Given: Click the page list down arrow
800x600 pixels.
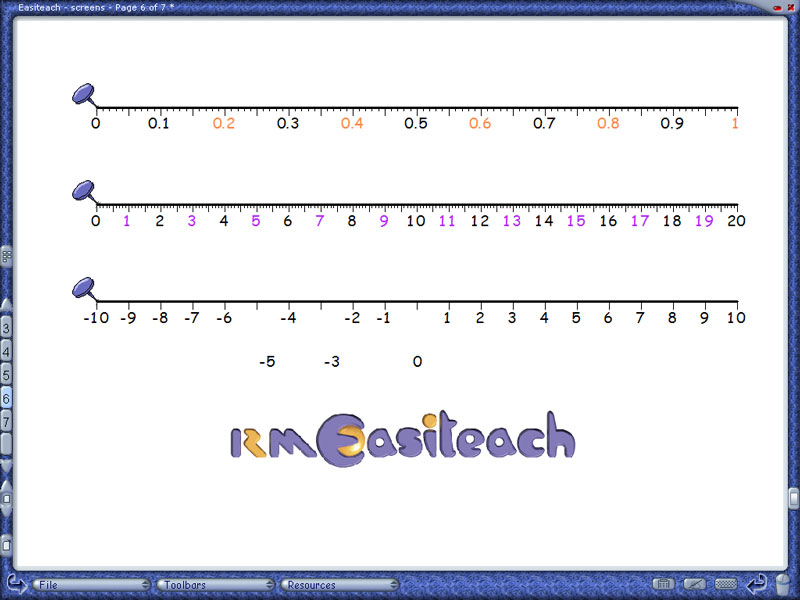Looking at the screenshot, I should coord(6,465).
